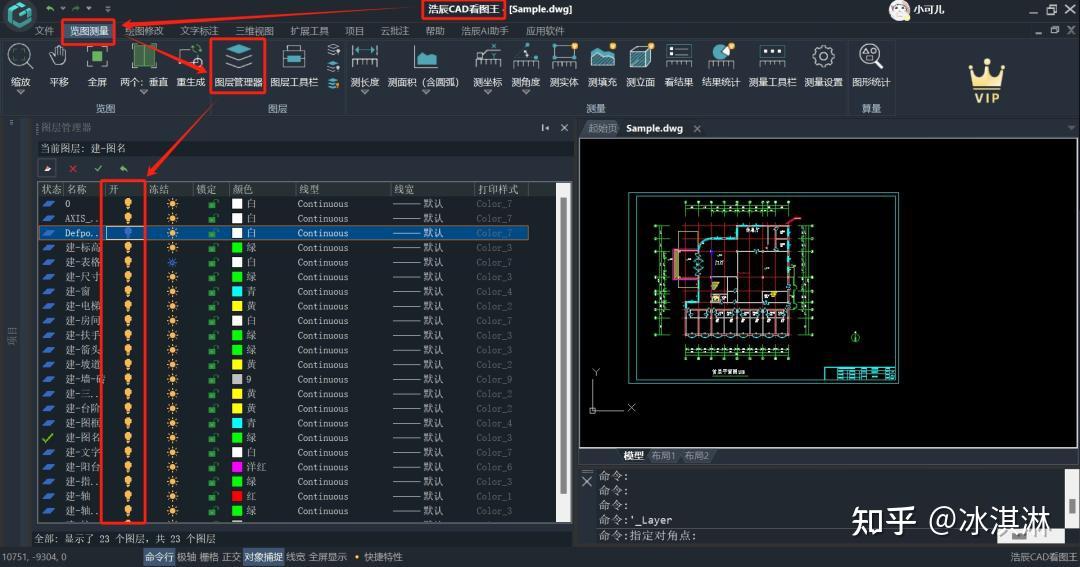Click the cyan color swatch of 建-窗 layer

point(237,291)
